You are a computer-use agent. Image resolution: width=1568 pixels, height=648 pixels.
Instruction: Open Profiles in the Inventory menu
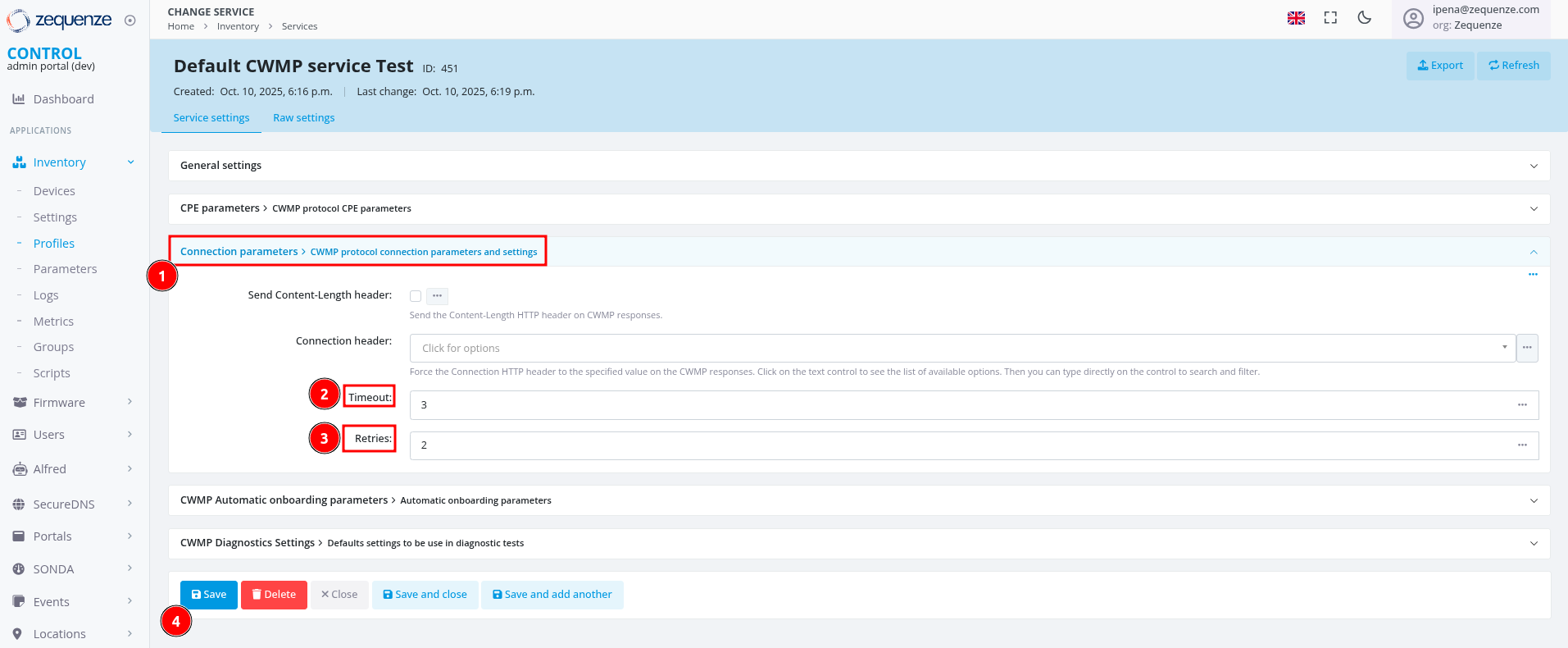coord(54,244)
